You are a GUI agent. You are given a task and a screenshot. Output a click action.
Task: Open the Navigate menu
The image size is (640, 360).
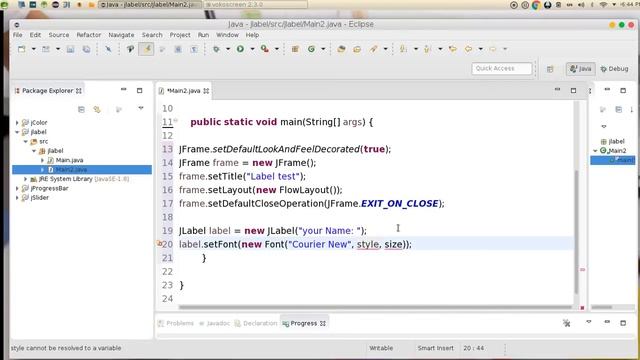click(121, 35)
